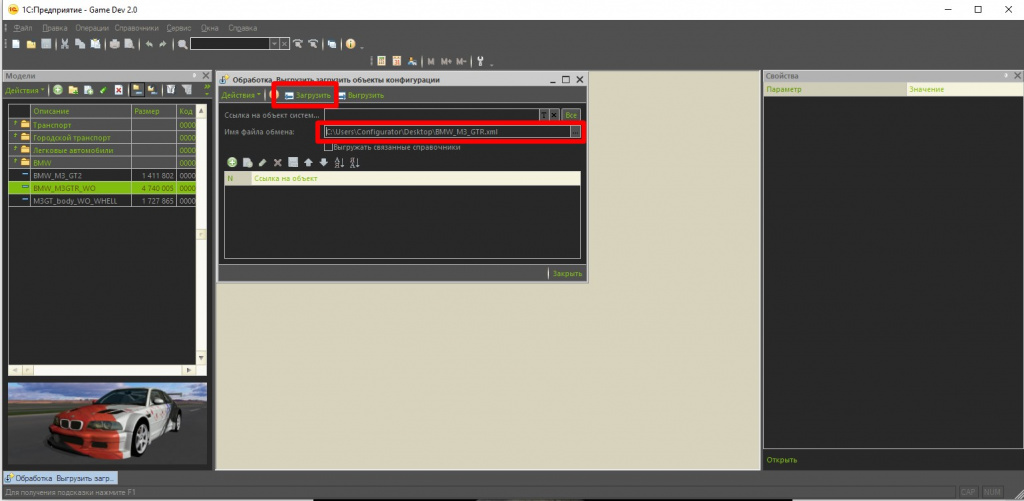Click the redo arrow icon
This screenshot has width=1024, height=501.
click(x=163, y=44)
